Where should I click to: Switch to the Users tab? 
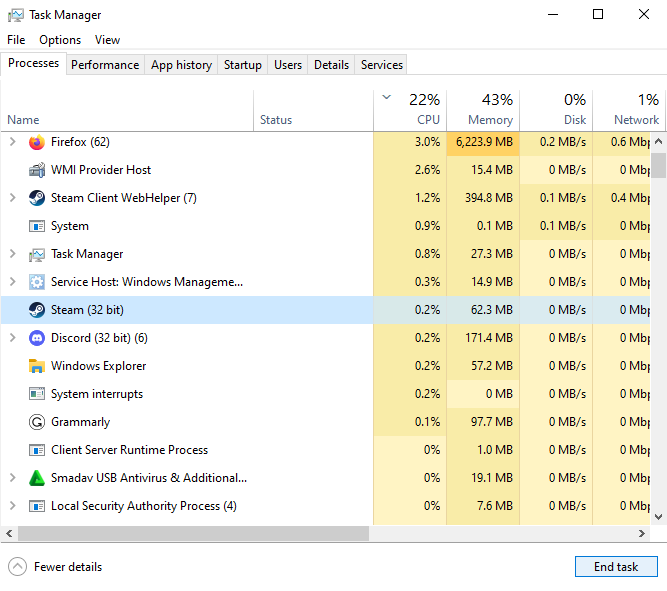(288, 65)
